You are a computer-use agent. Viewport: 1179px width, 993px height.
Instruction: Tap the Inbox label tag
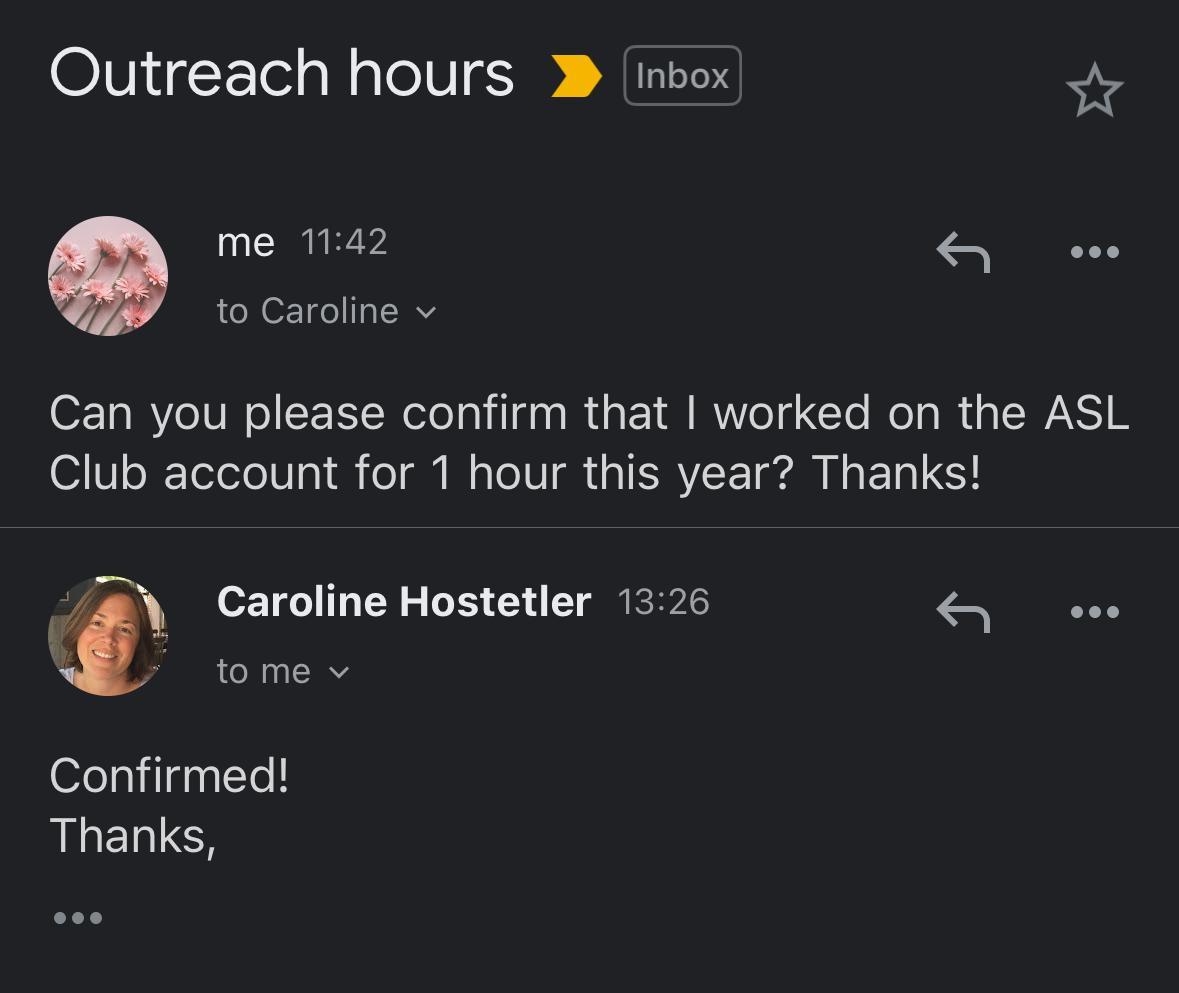point(682,76)
